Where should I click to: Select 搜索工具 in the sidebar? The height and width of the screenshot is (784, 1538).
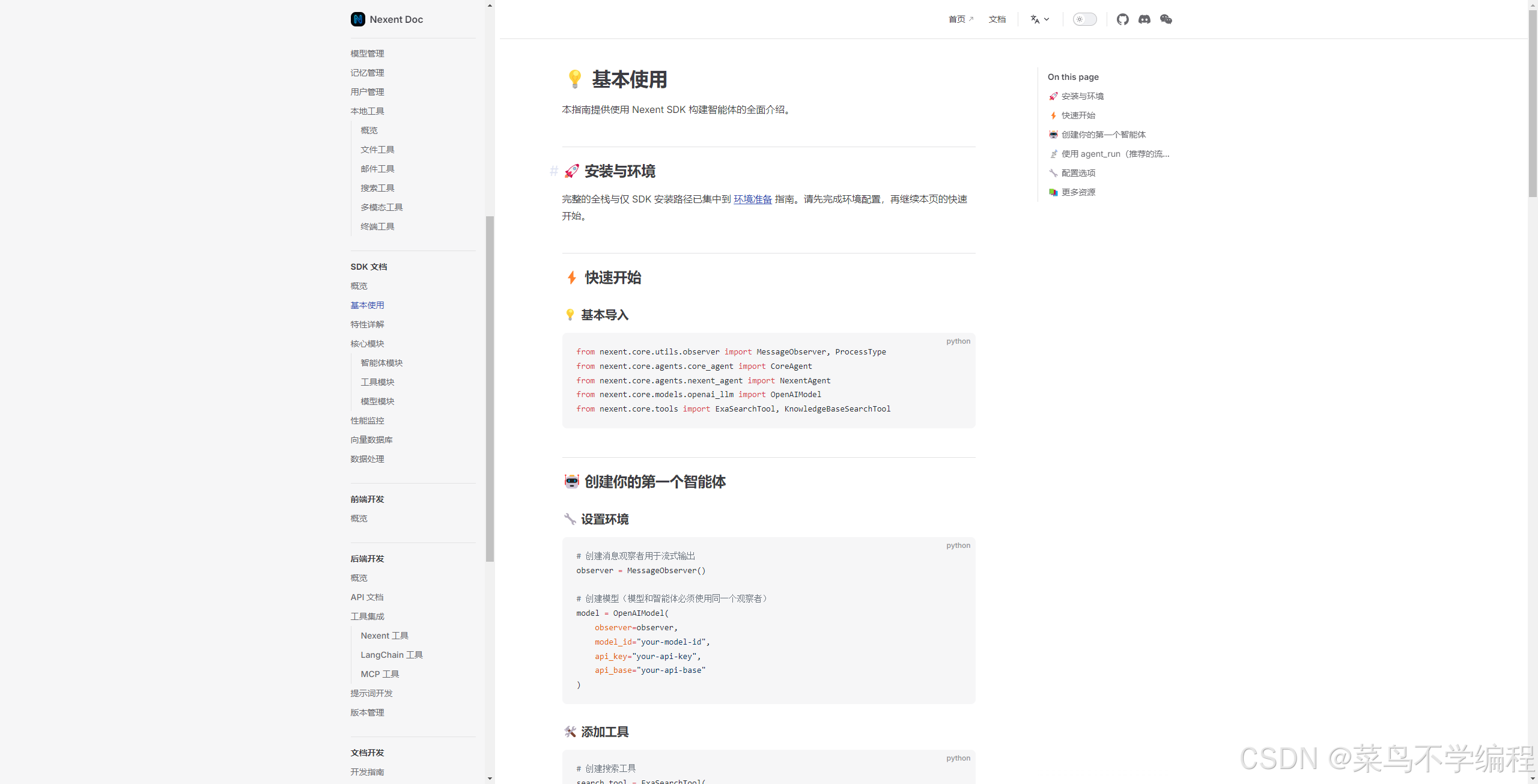point(377,188)
